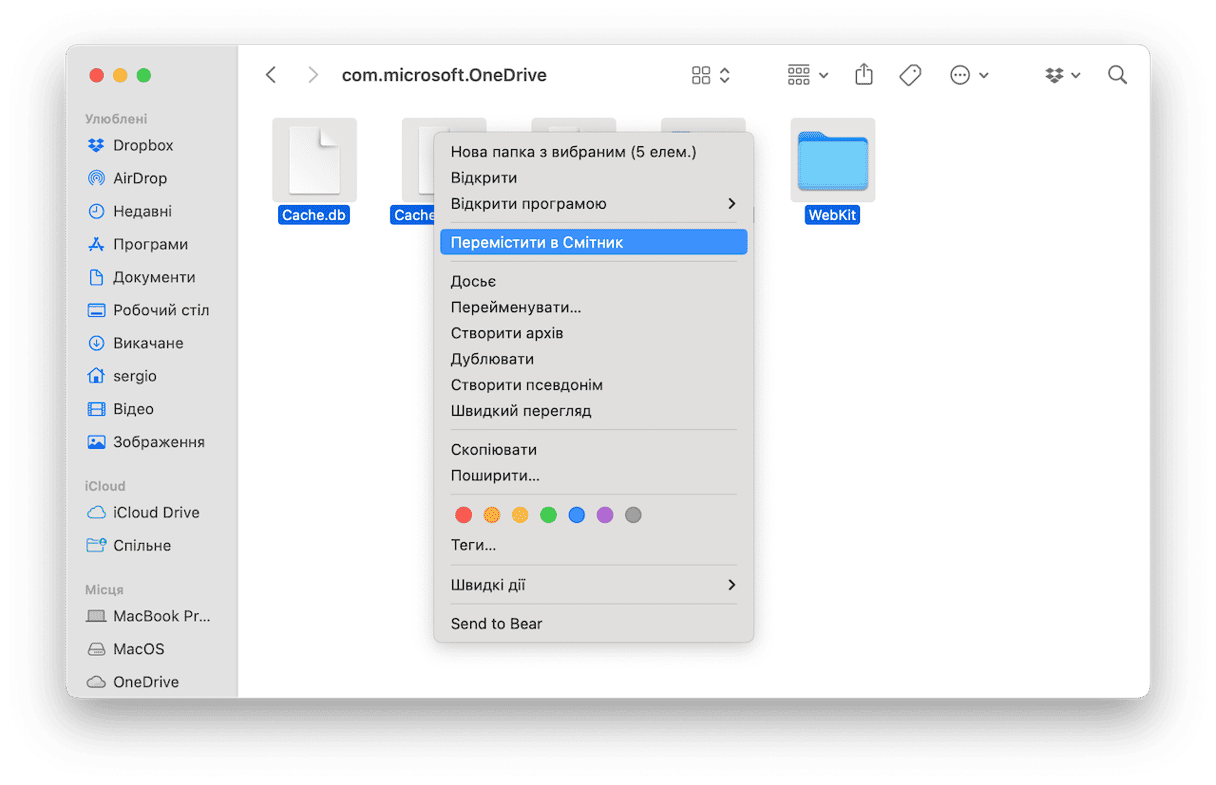The height and width of the screenshot is (785, 1216).
Task: Open the Finder search magnifier
Action: pyautogui.click(x=1117, y=75)
